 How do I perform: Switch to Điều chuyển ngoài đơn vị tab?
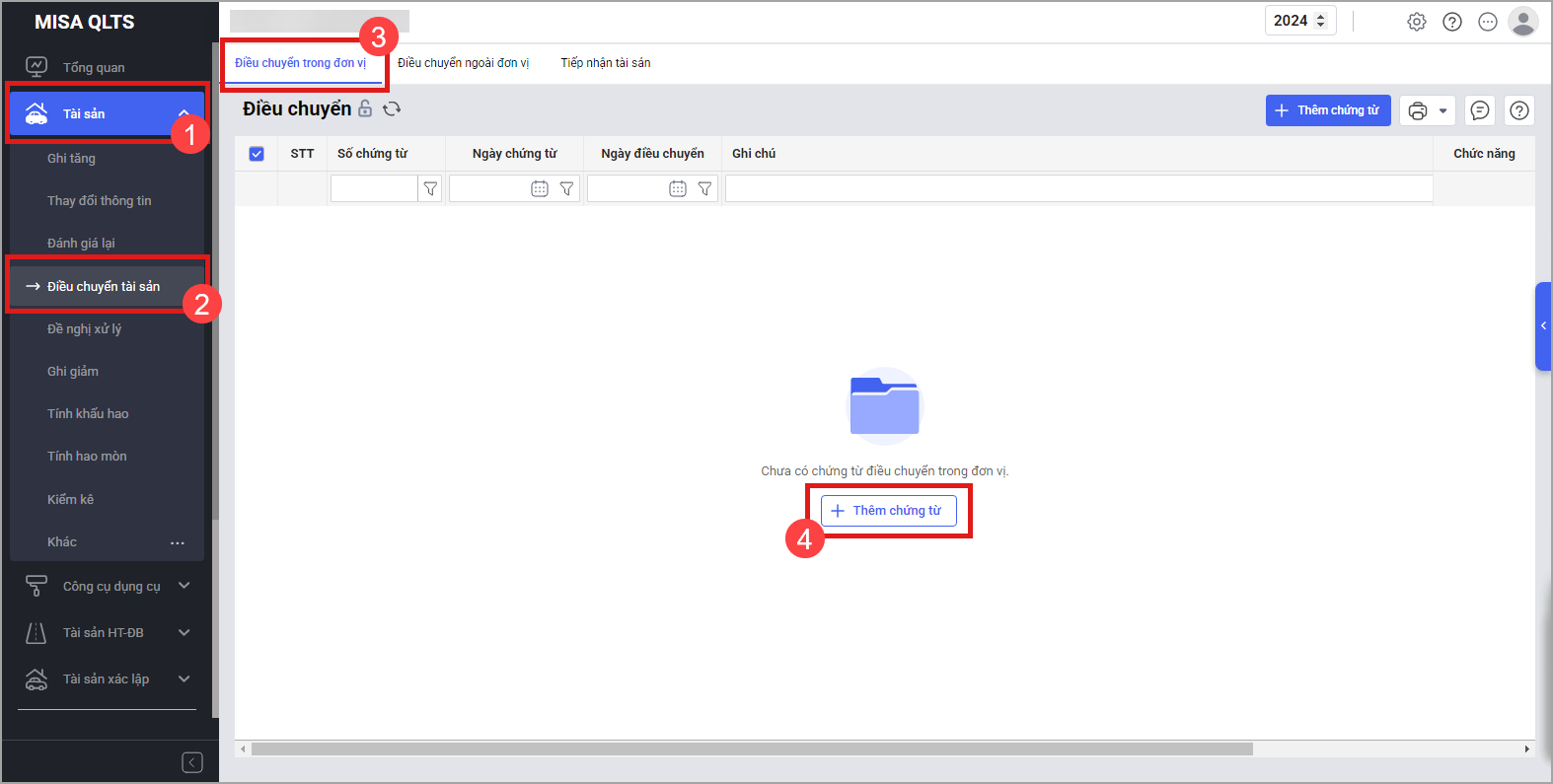(463, 63)
